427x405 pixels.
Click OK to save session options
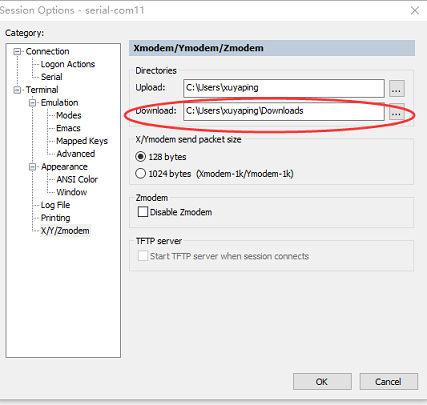(x=322, y=381)
